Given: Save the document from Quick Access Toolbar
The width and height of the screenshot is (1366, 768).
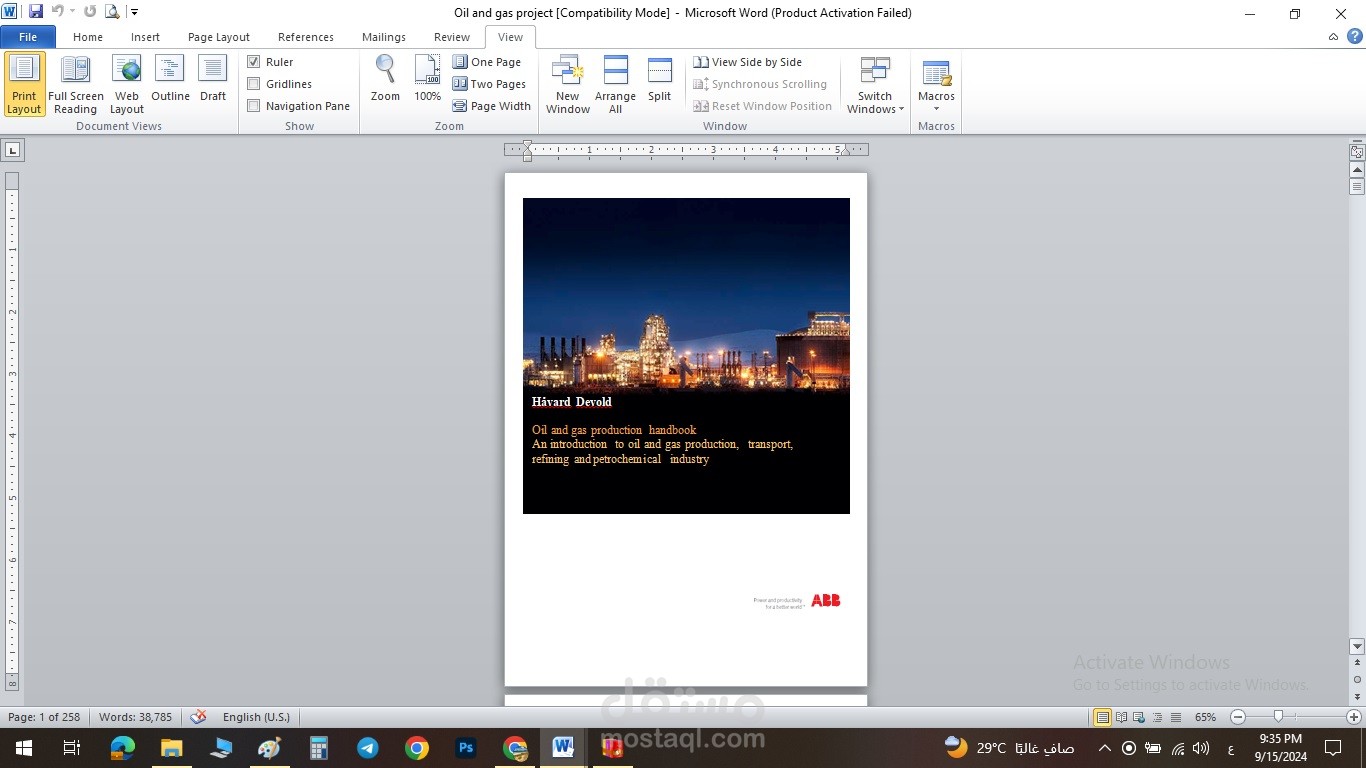Looking at the screenshot, I should (x=36, y=12).
